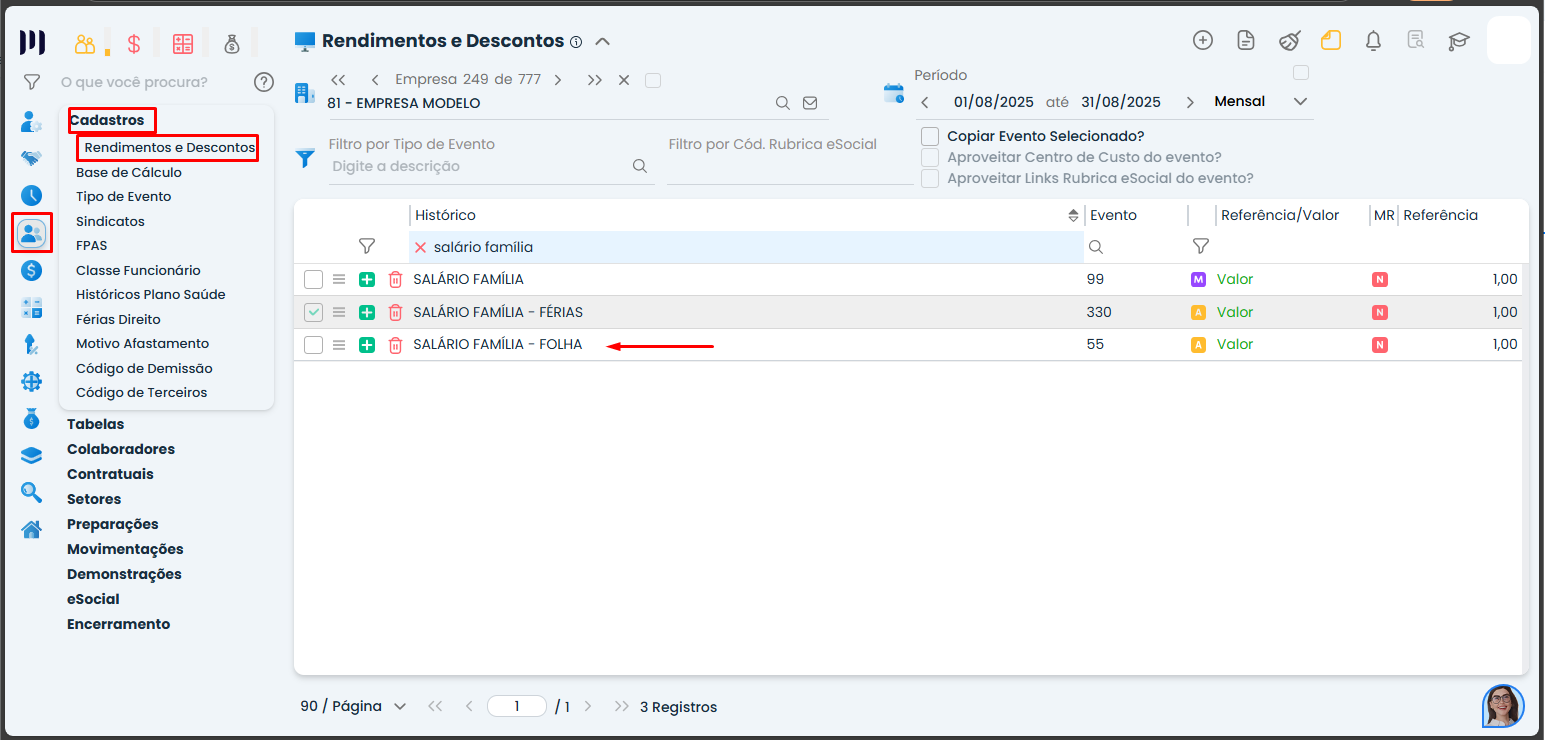Viewport: 1545px width, 740px height.
Task: Click the funnel beside the menu search box
Action: point(32,82)
